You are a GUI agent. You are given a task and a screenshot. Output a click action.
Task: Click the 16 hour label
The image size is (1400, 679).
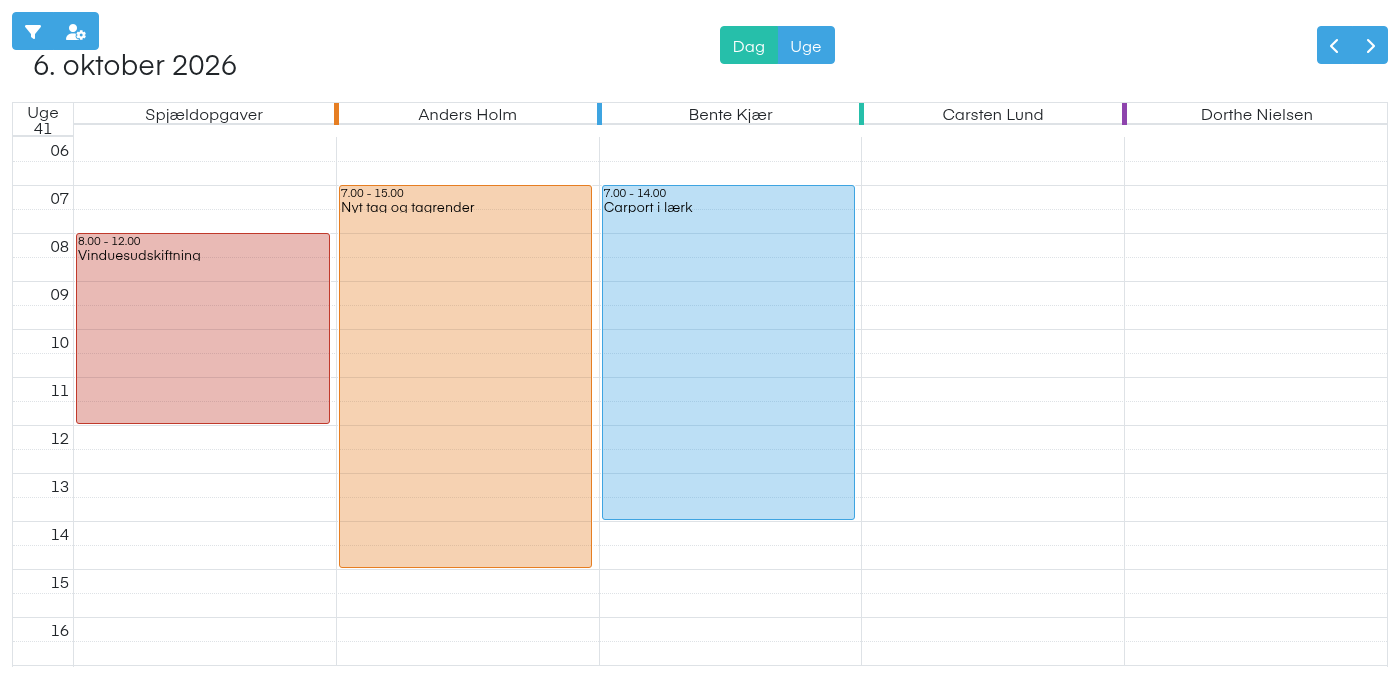pos(60,631)
